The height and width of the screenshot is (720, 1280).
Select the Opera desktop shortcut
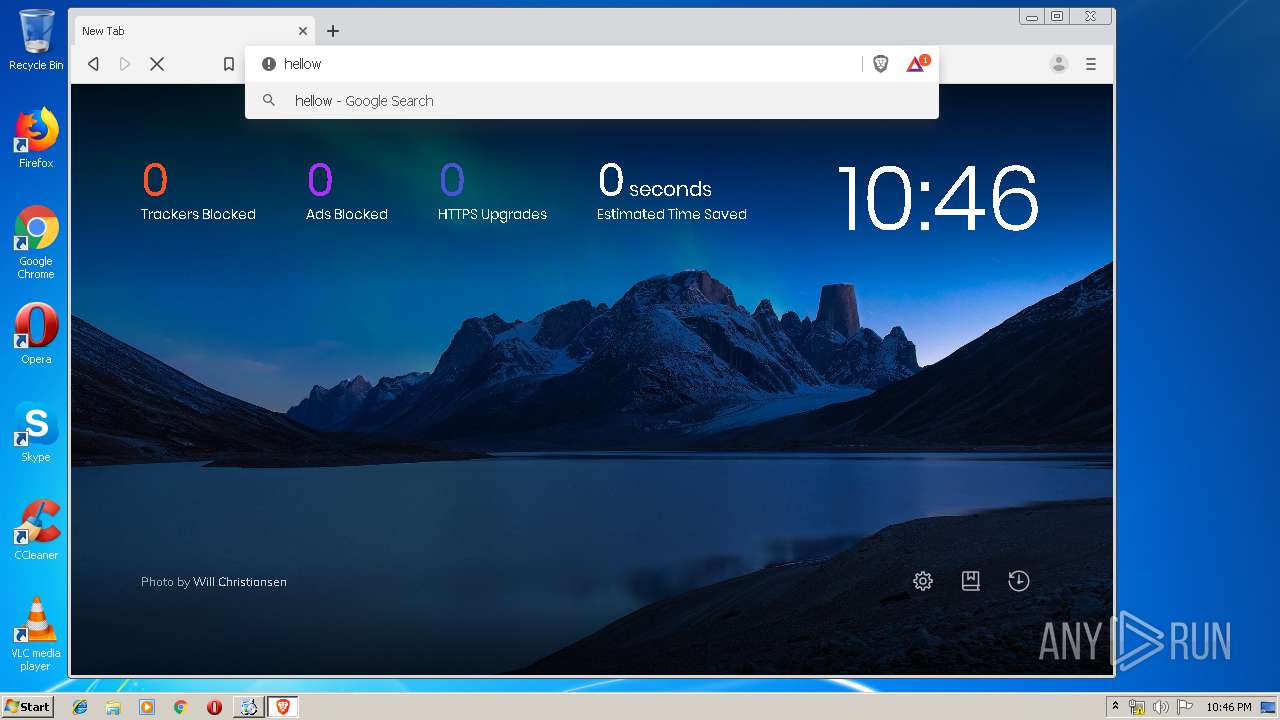pos(36,334)
